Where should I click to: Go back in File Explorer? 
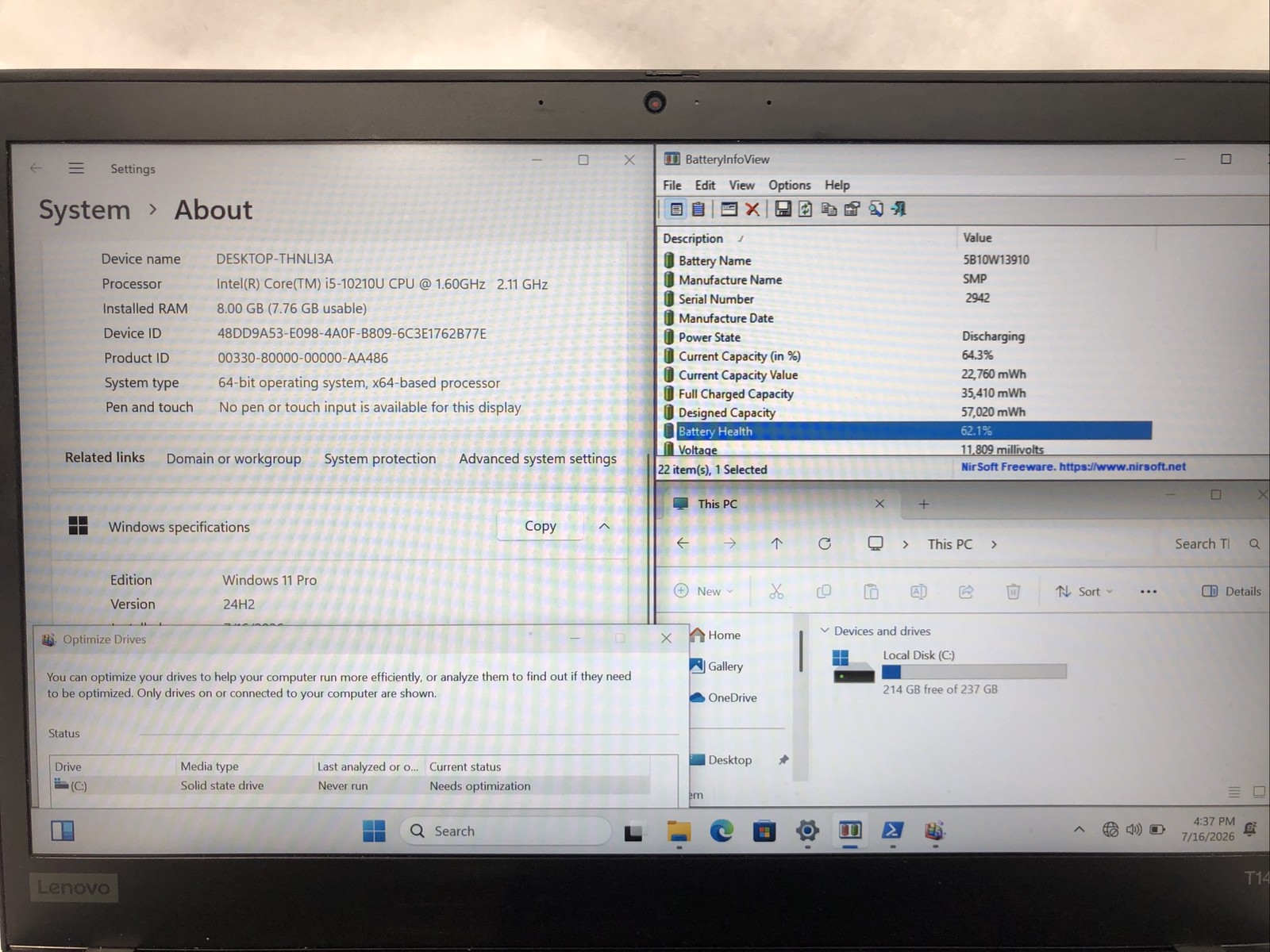(x=683, y=543)
